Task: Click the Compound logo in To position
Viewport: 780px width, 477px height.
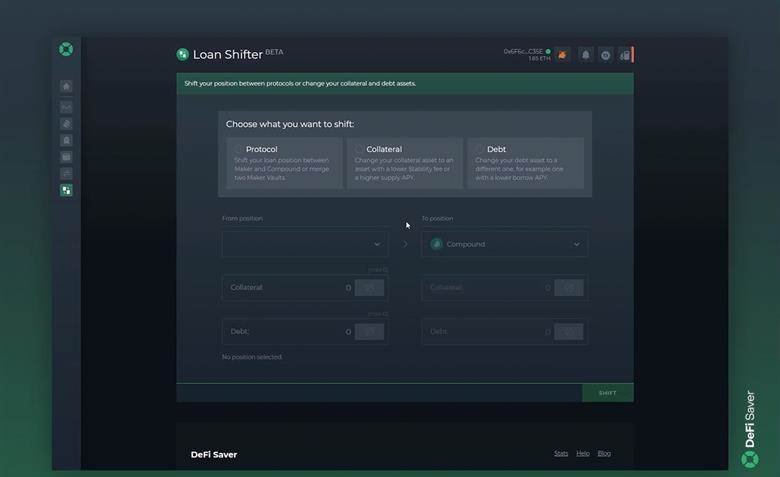Action: click(x=436, y=244)
